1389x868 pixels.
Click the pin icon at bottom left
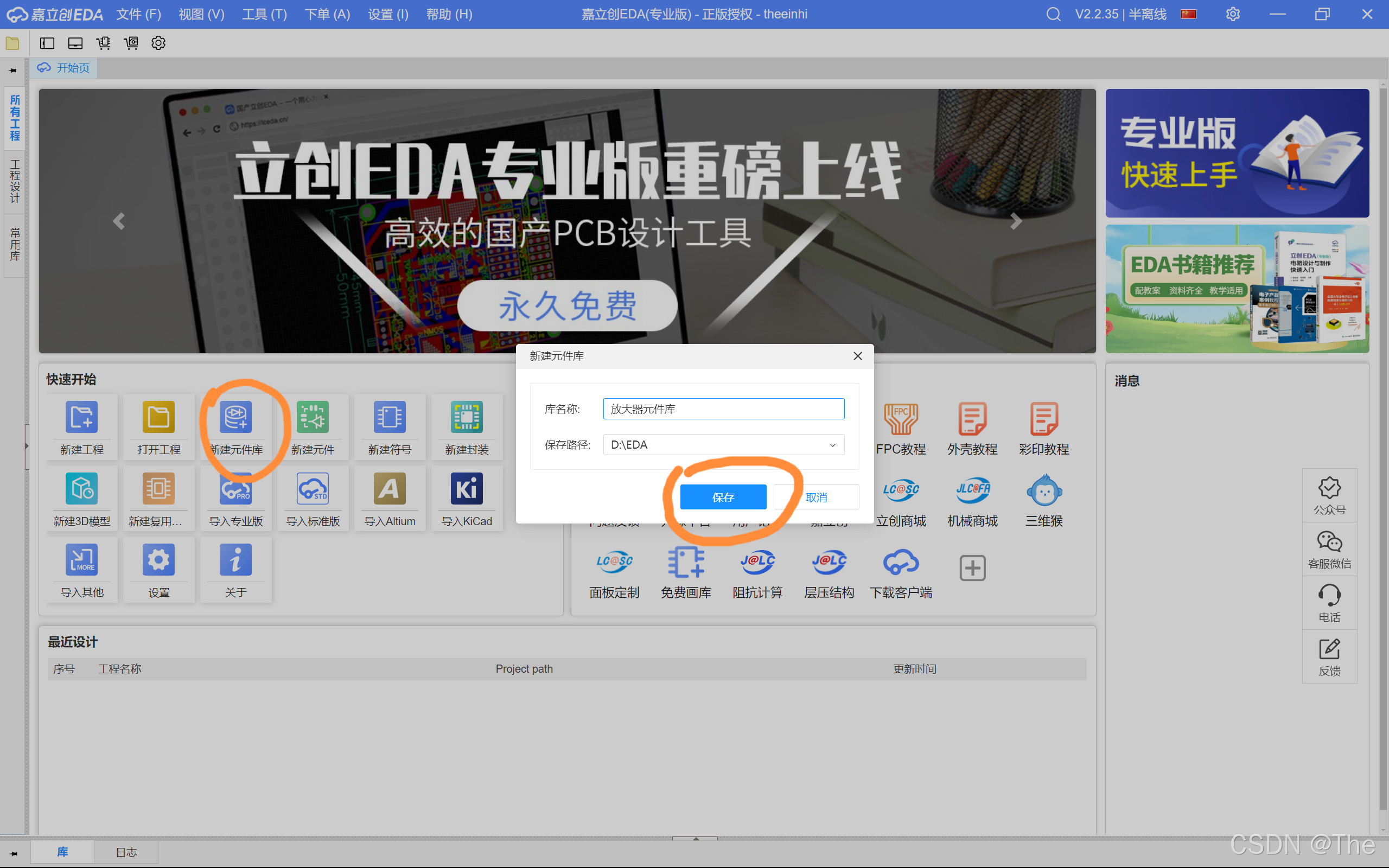pos(14,853)
